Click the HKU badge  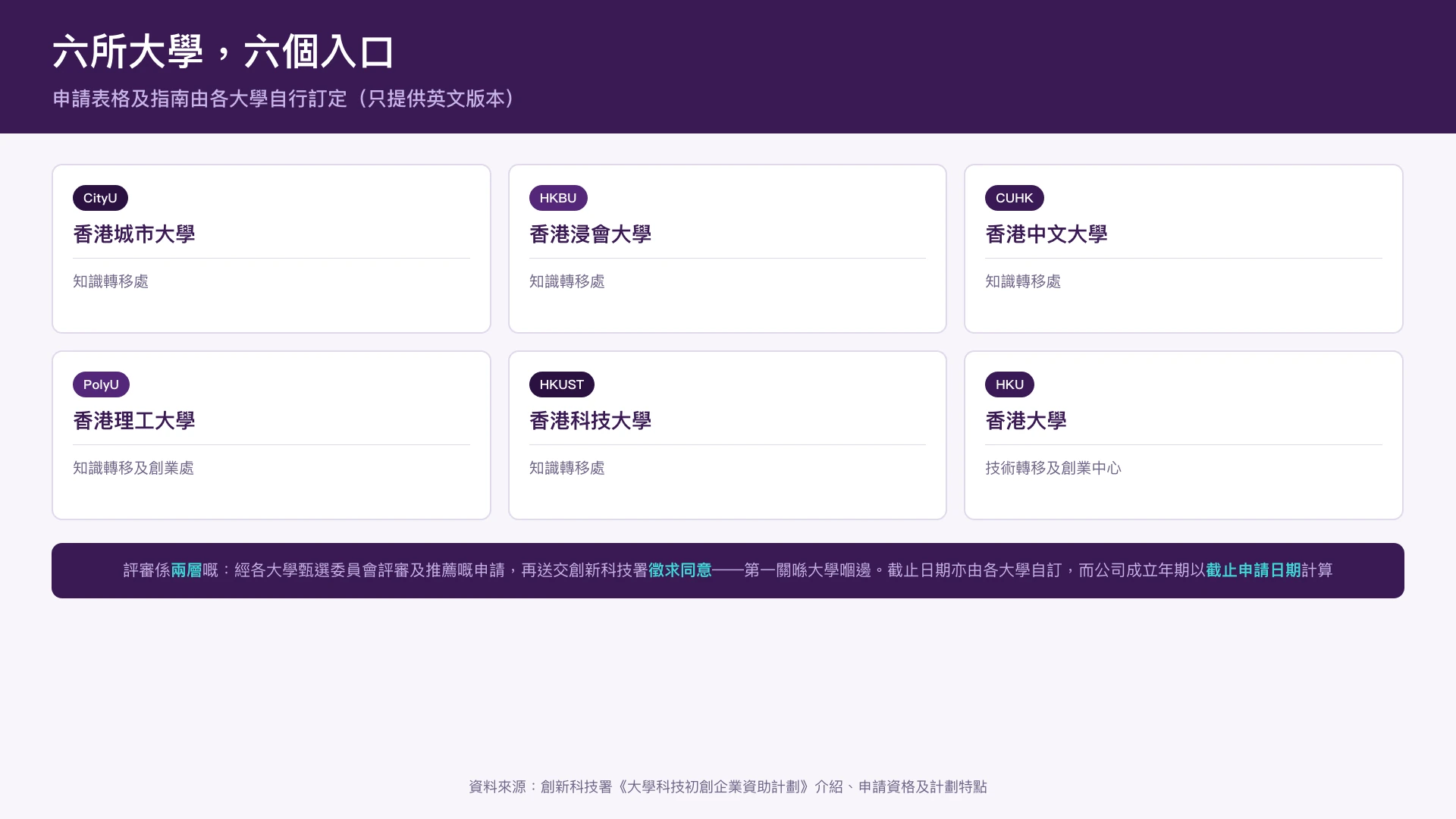pos(1009,384)
